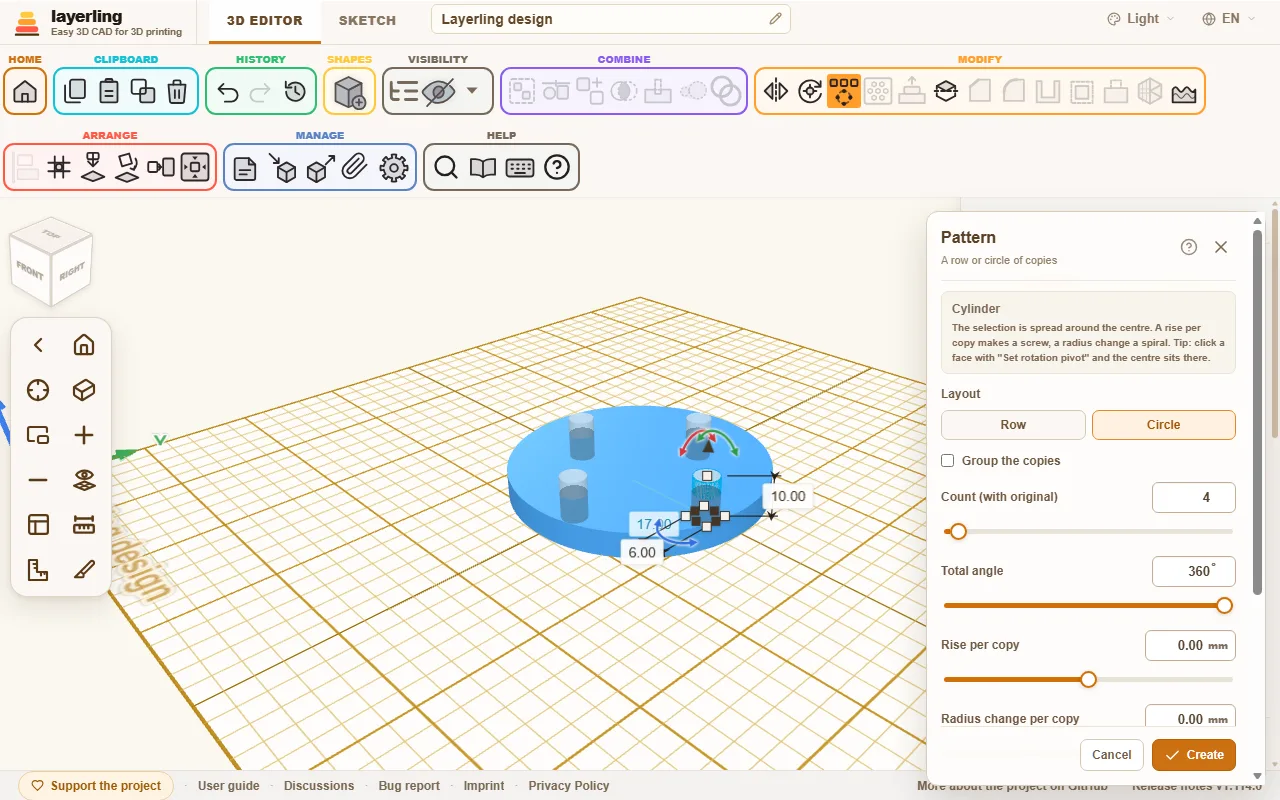Screen dimensions: 1280x800
Task: Click the Layerling design name field
Action: 610,19
